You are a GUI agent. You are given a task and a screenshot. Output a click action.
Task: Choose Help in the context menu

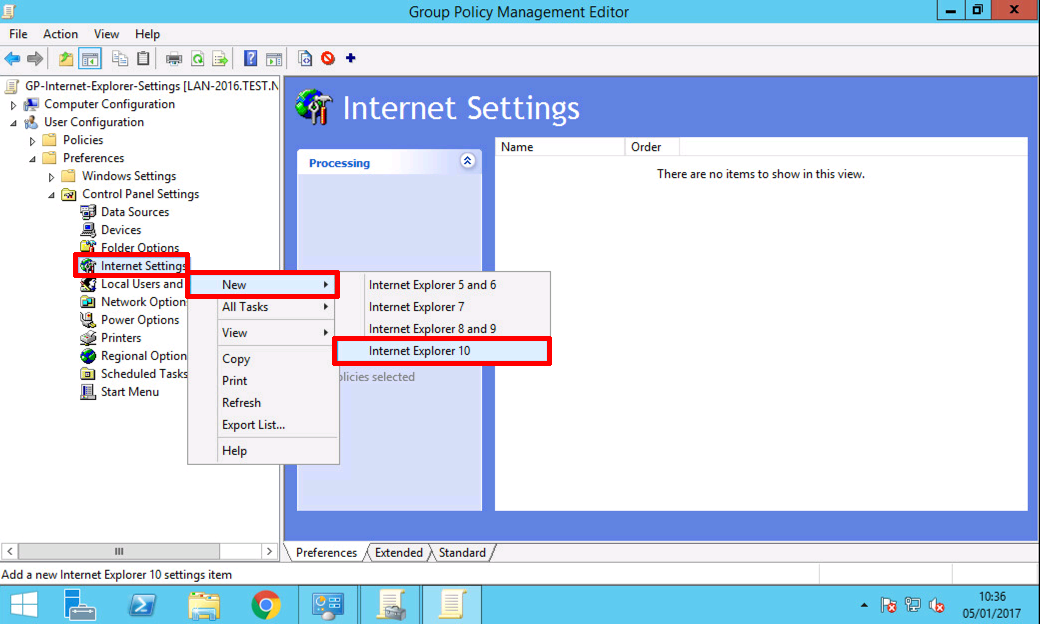(x=263, y=450)
